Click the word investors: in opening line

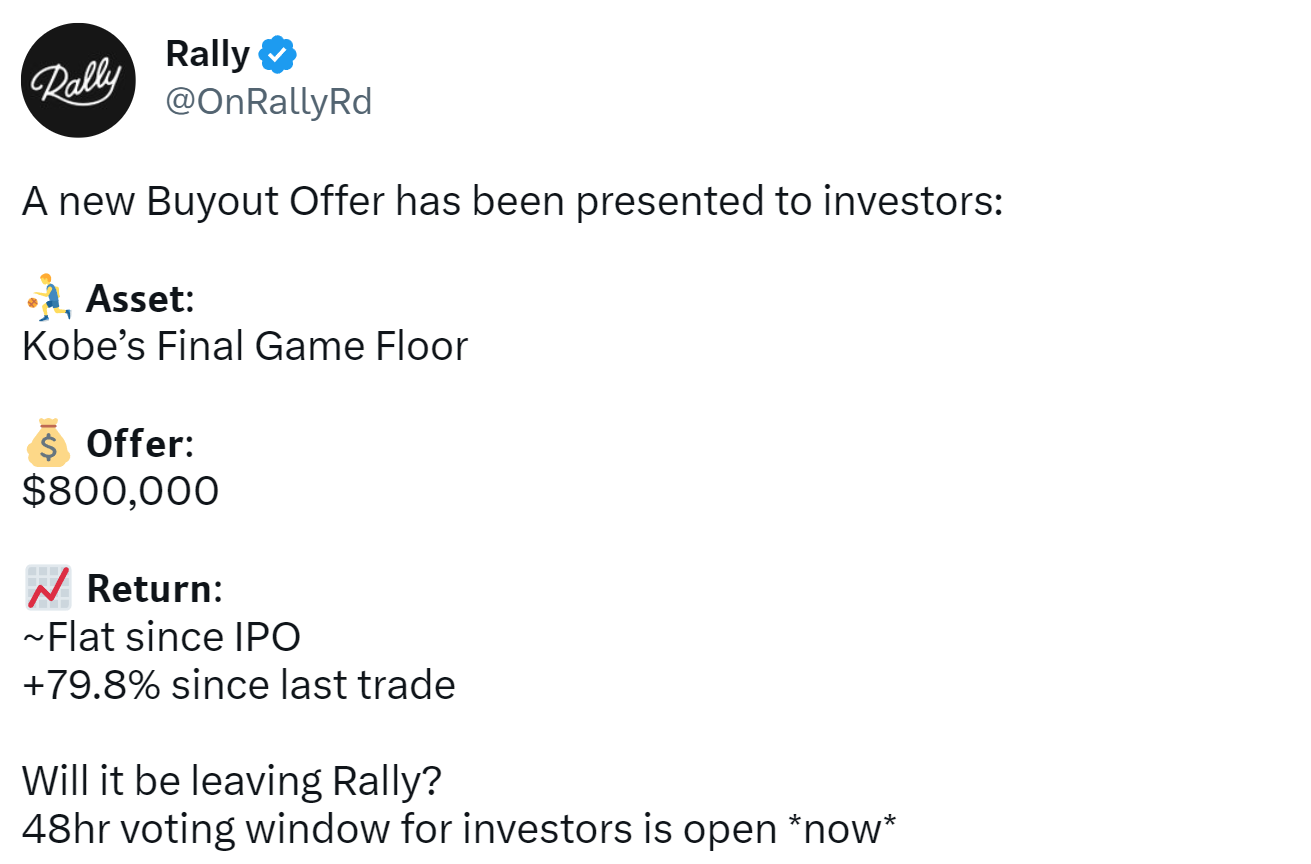point(912,201)
